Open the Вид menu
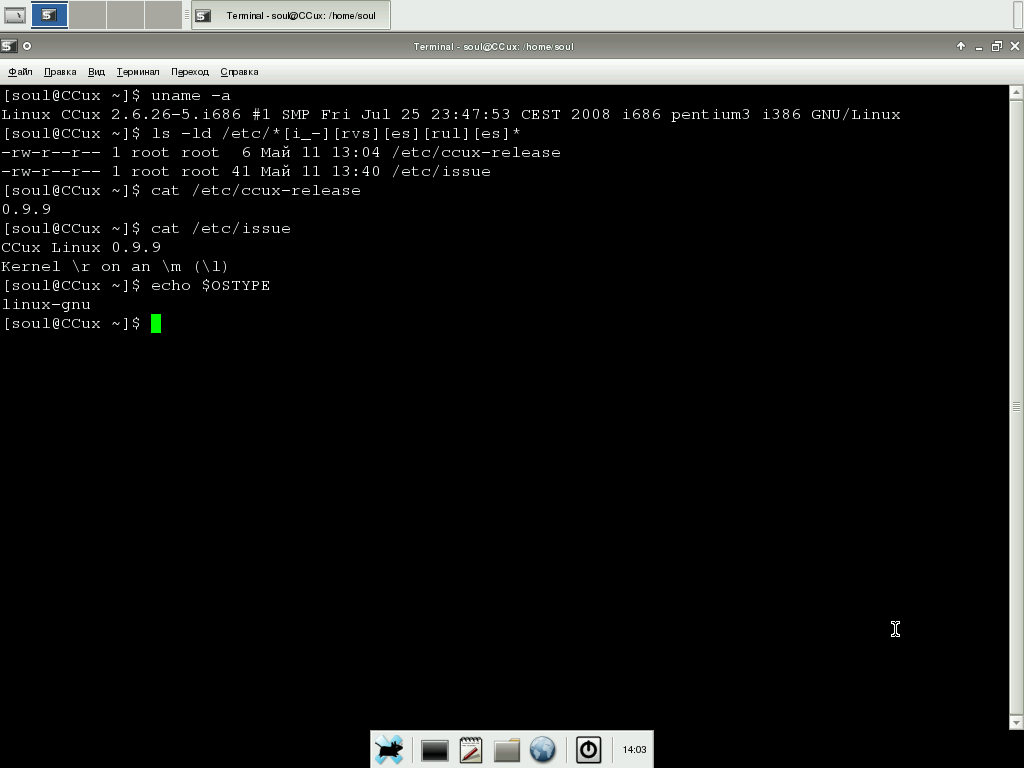The image size is (1024, 768). 97,72
